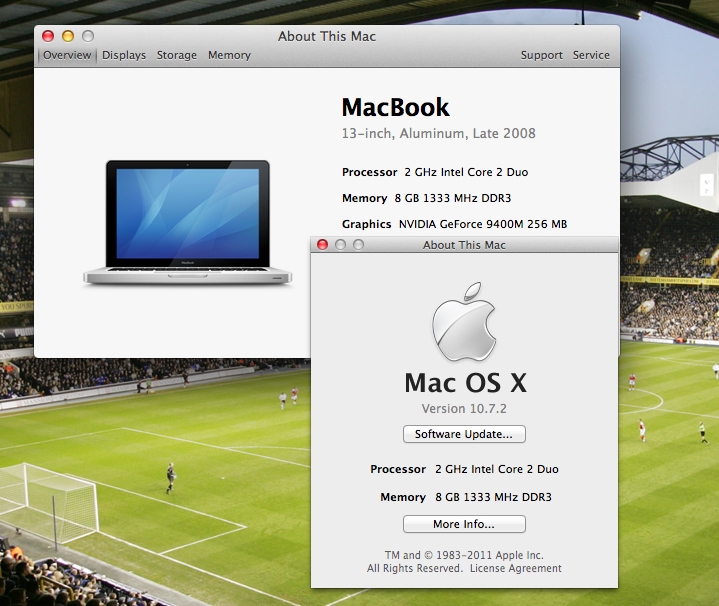
Task: Click the Mac OS X title text
Action: [465, 383]
